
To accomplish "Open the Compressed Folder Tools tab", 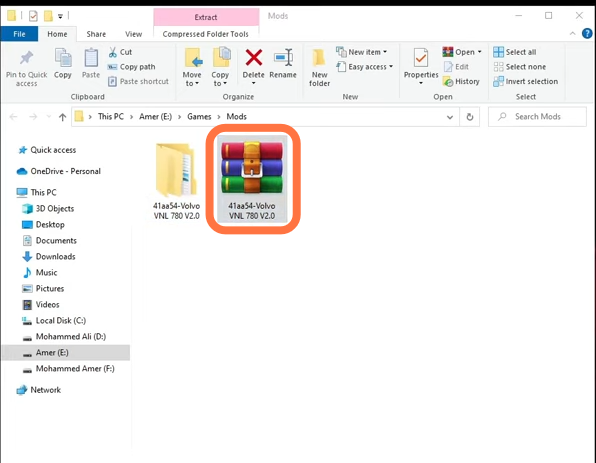I will click(206, 34).
